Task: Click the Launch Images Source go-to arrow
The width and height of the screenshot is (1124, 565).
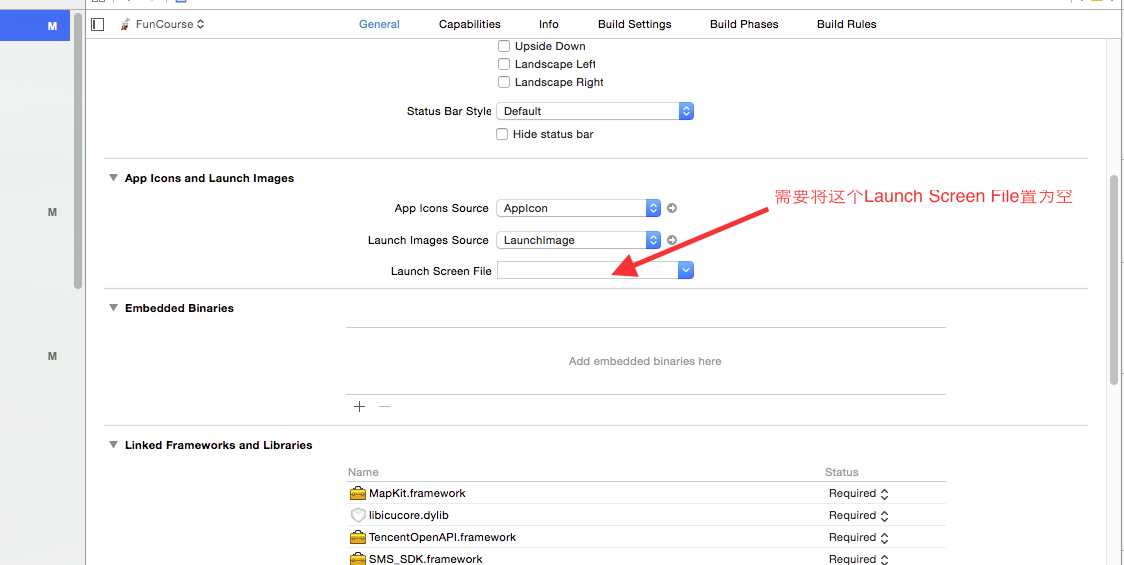Action: point(672,240)
